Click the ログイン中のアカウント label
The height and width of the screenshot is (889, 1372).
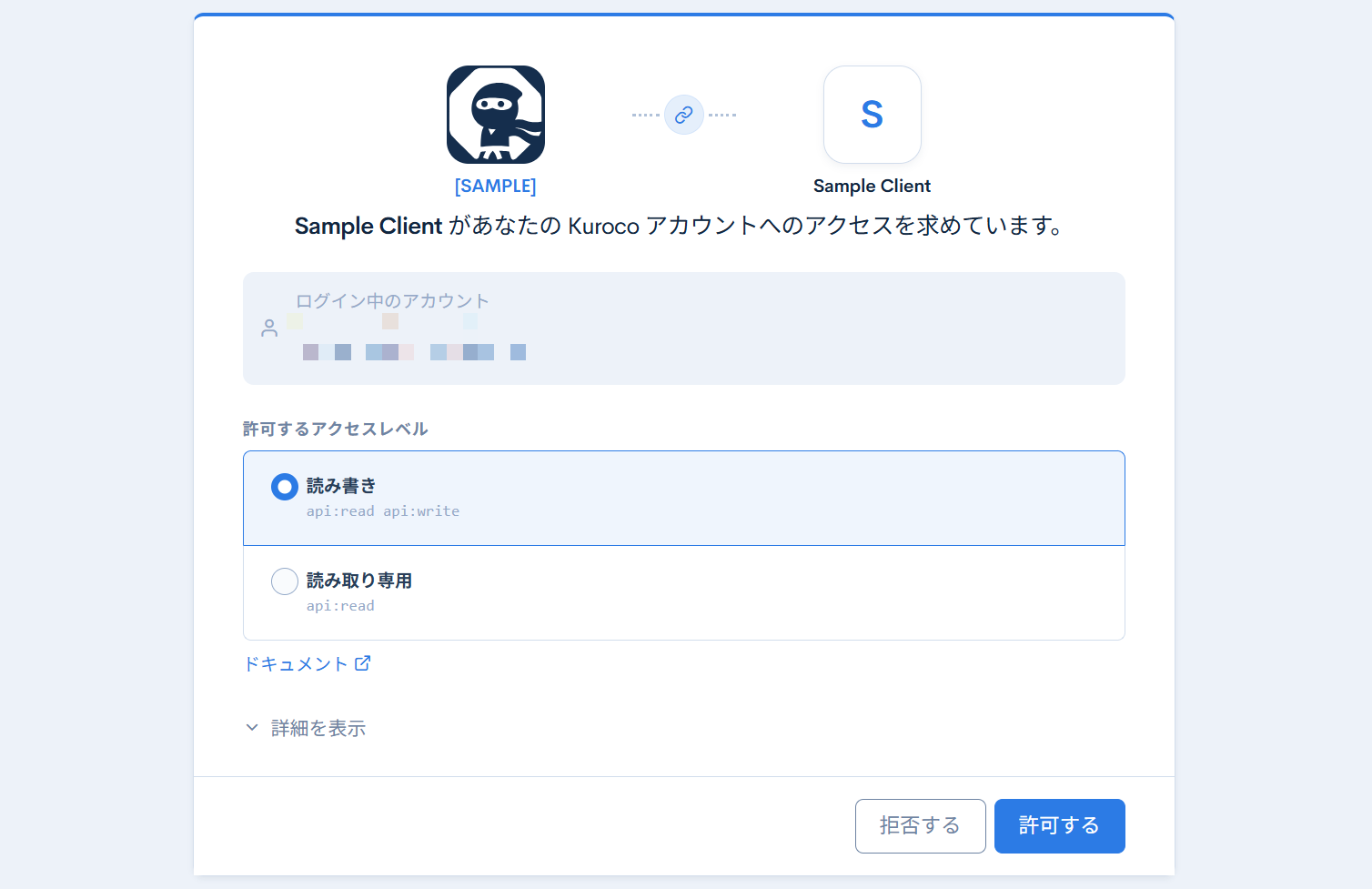pyautogui.click(x=392, y=301)
